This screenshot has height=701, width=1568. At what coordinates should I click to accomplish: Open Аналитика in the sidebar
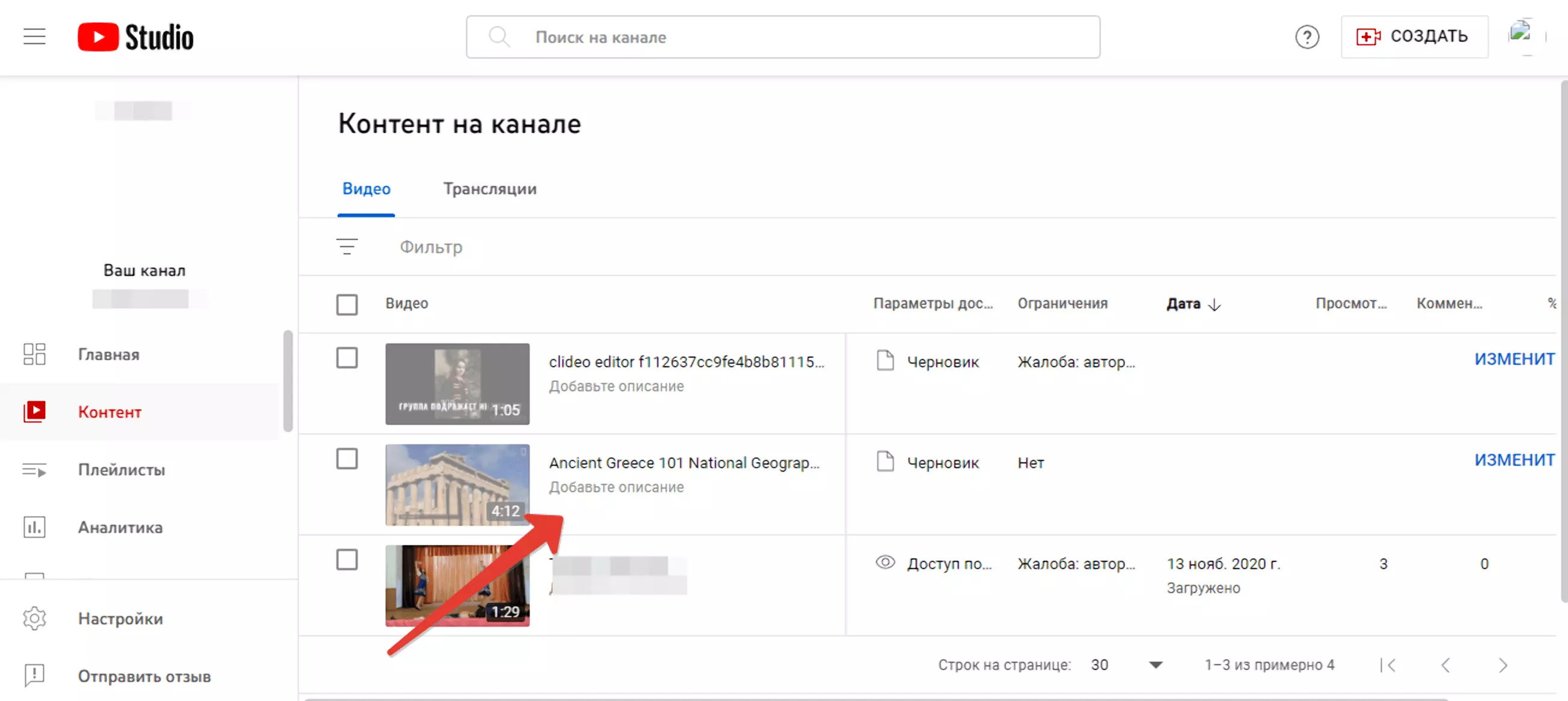click(x=140, y=527)
